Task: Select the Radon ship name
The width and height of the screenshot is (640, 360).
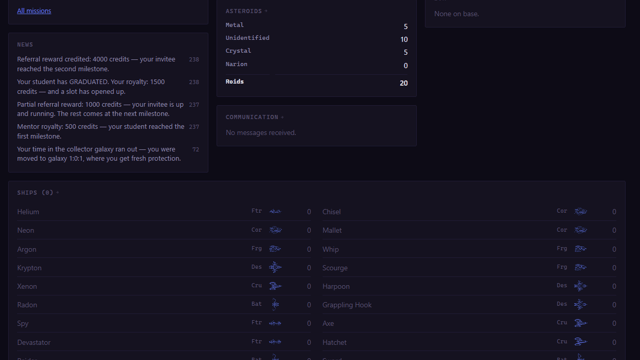Action: point(27,305)
